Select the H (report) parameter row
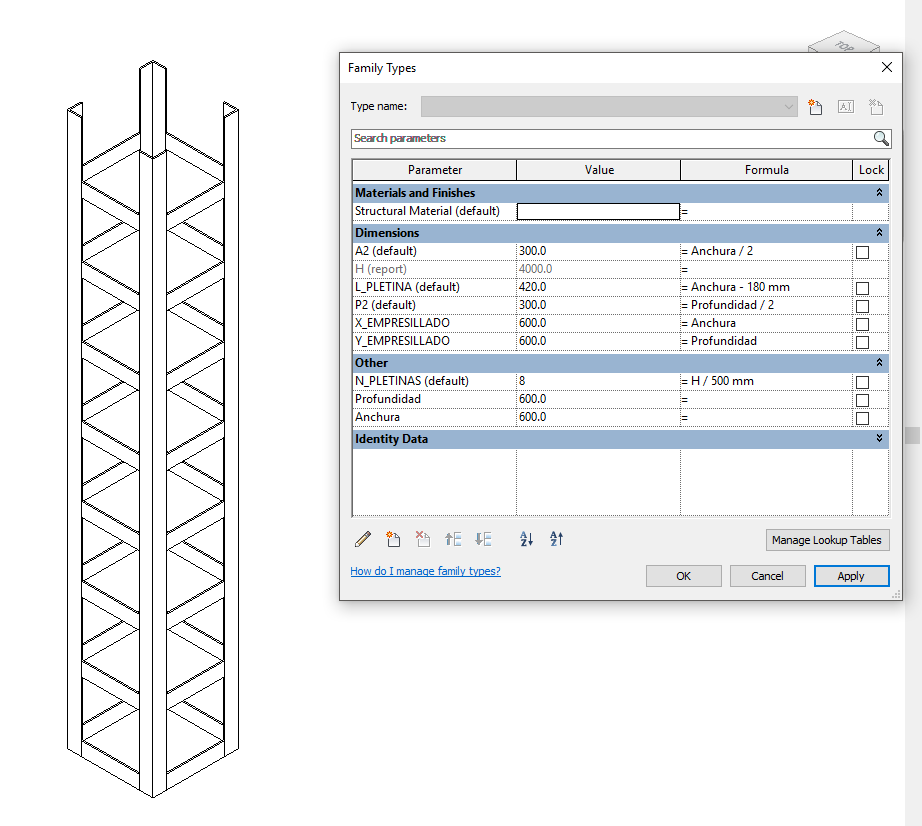This screenshot has height=826, width=922. click(620, 269)
